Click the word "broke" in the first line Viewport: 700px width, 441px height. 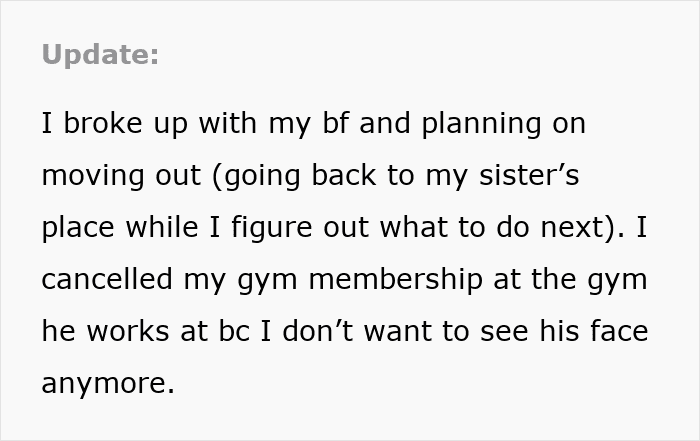pyautogui.click(x=97, y=124)
